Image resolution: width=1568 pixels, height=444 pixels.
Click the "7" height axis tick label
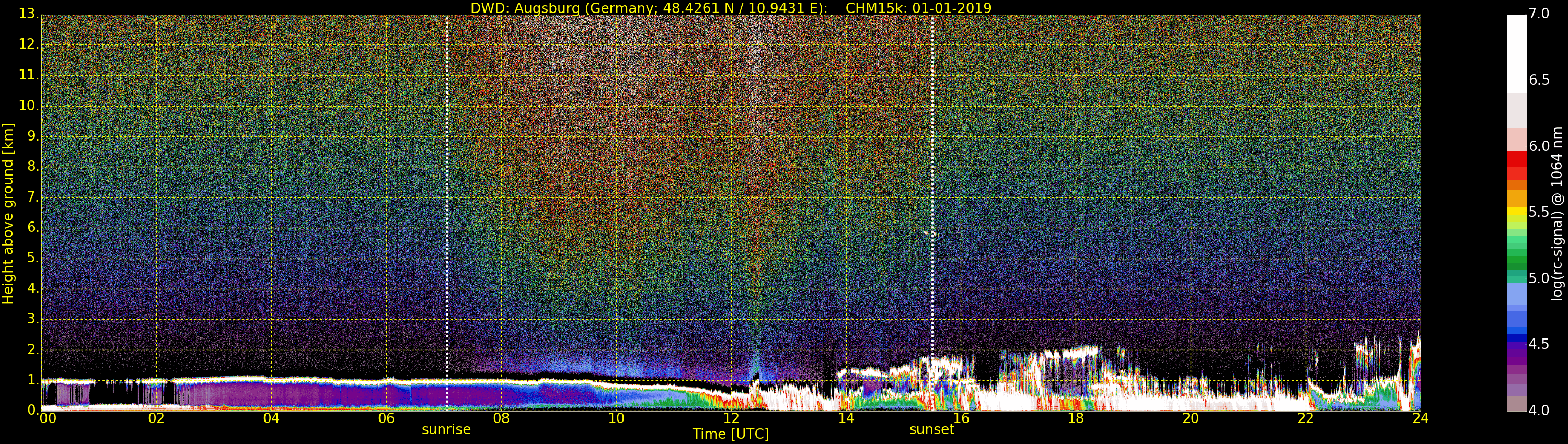click(32, 196)
